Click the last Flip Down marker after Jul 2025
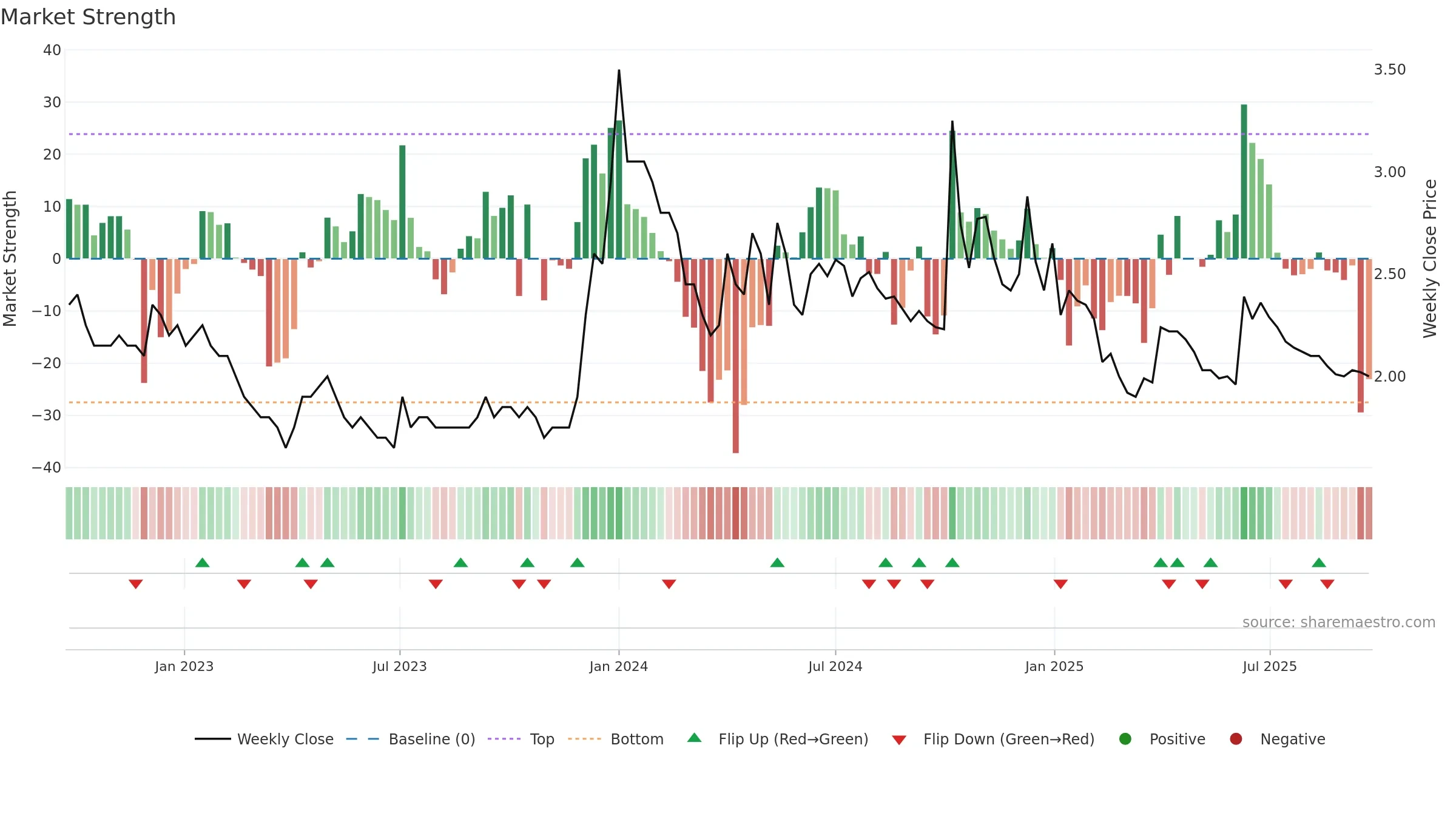The height and width of the screenshot is (819, 1456). click(x=1327, y=584)
